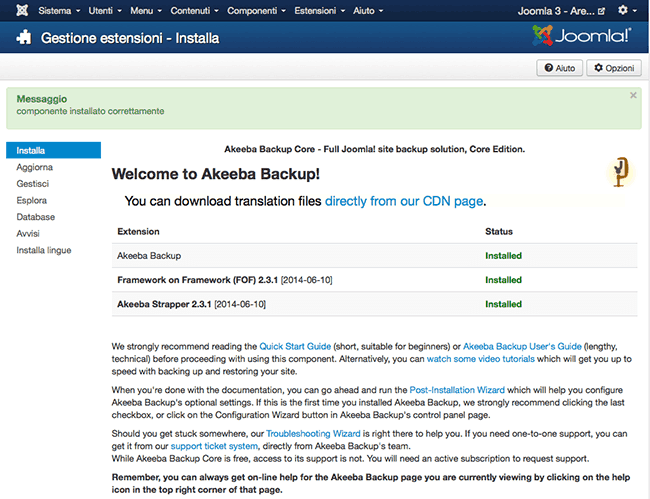This screenshot has width=650, height=499.
Task: Select Installa in the sidebar
Action: point(53,150)
